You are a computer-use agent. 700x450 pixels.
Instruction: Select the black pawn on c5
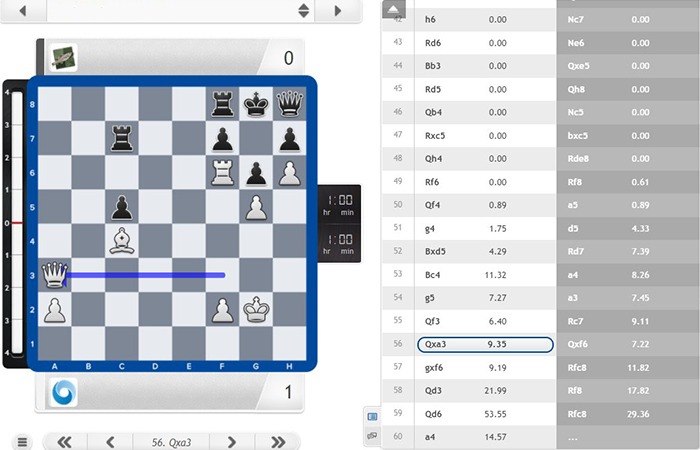121,207
